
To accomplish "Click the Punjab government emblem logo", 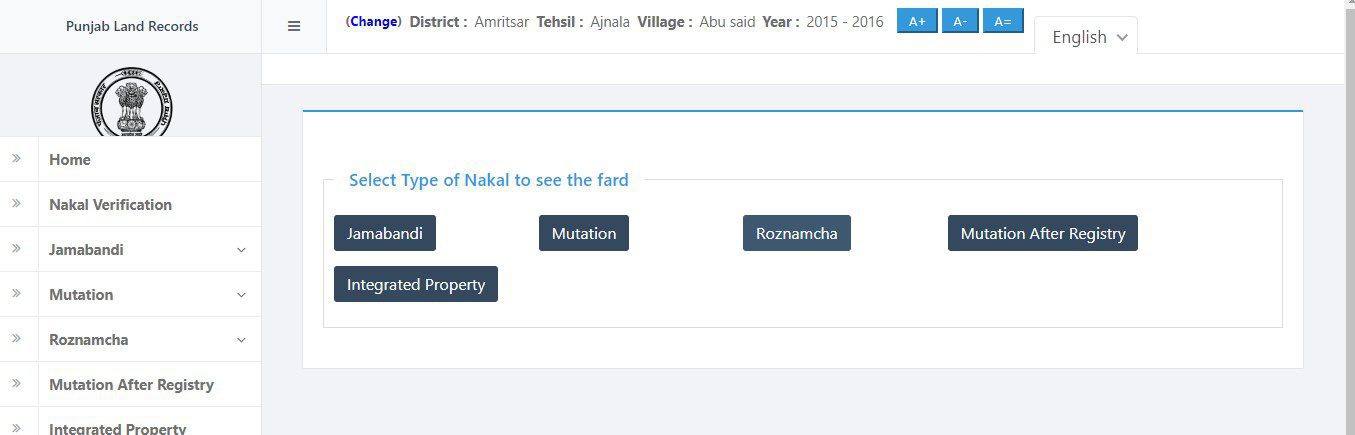I will 131,101.
